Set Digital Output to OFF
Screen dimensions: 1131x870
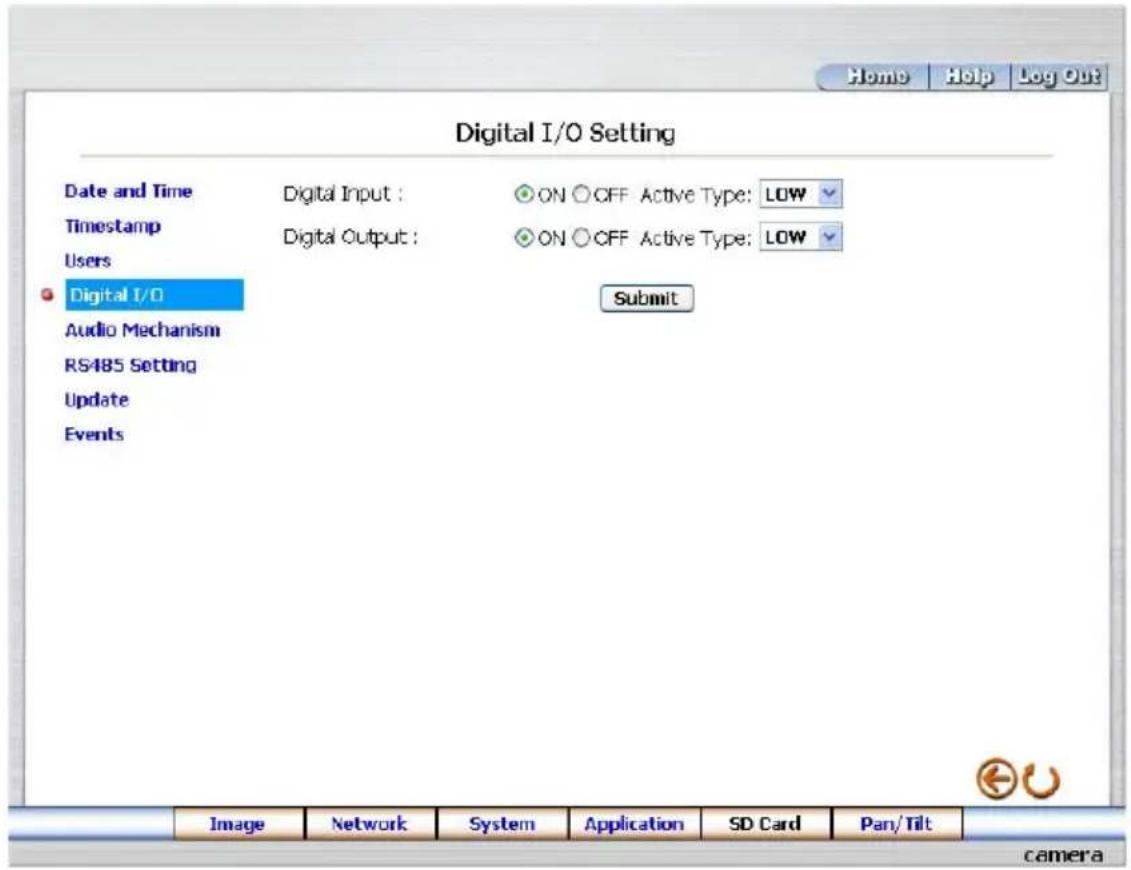pyautogui.click(x=581, y=237)
